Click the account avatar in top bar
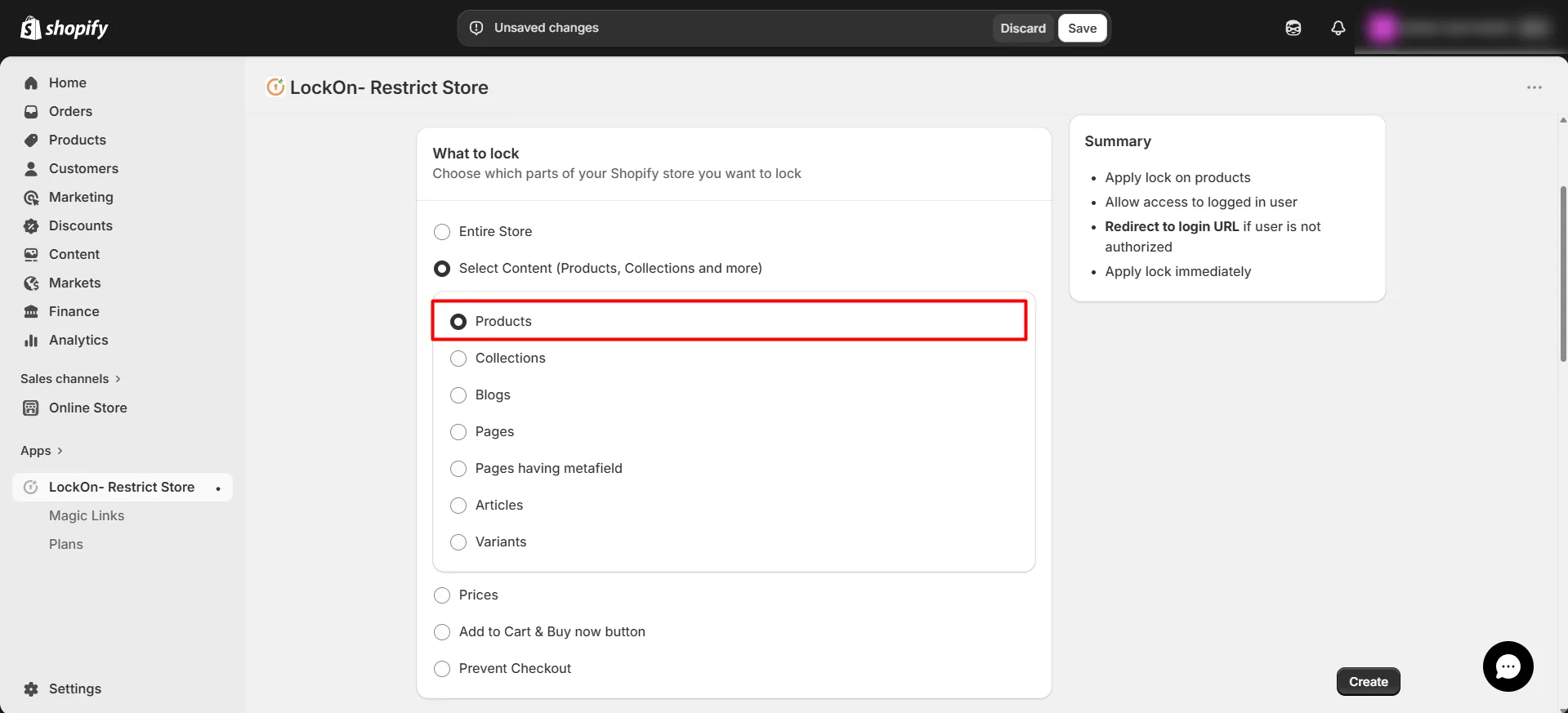This screenshot has height=713, width=1568. 1382,28
